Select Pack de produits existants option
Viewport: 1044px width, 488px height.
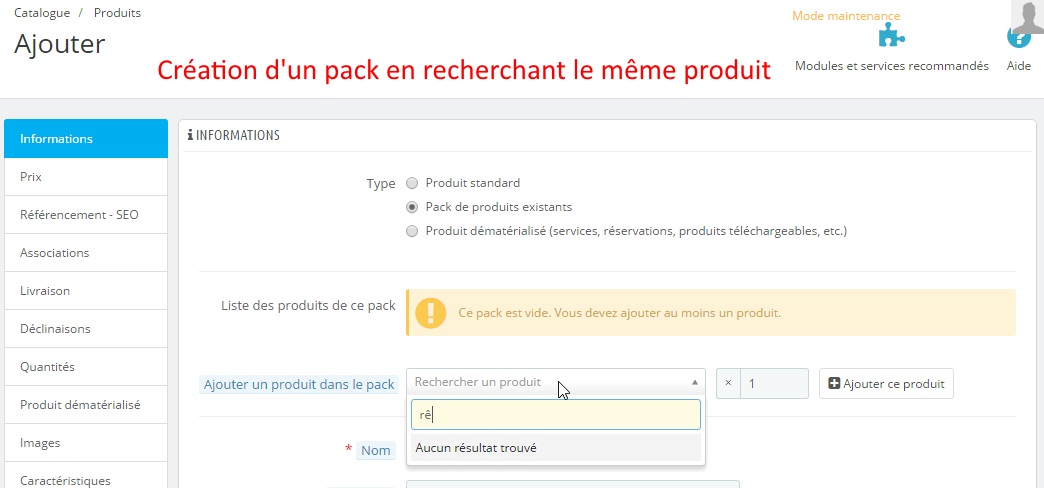click(412, 207)
